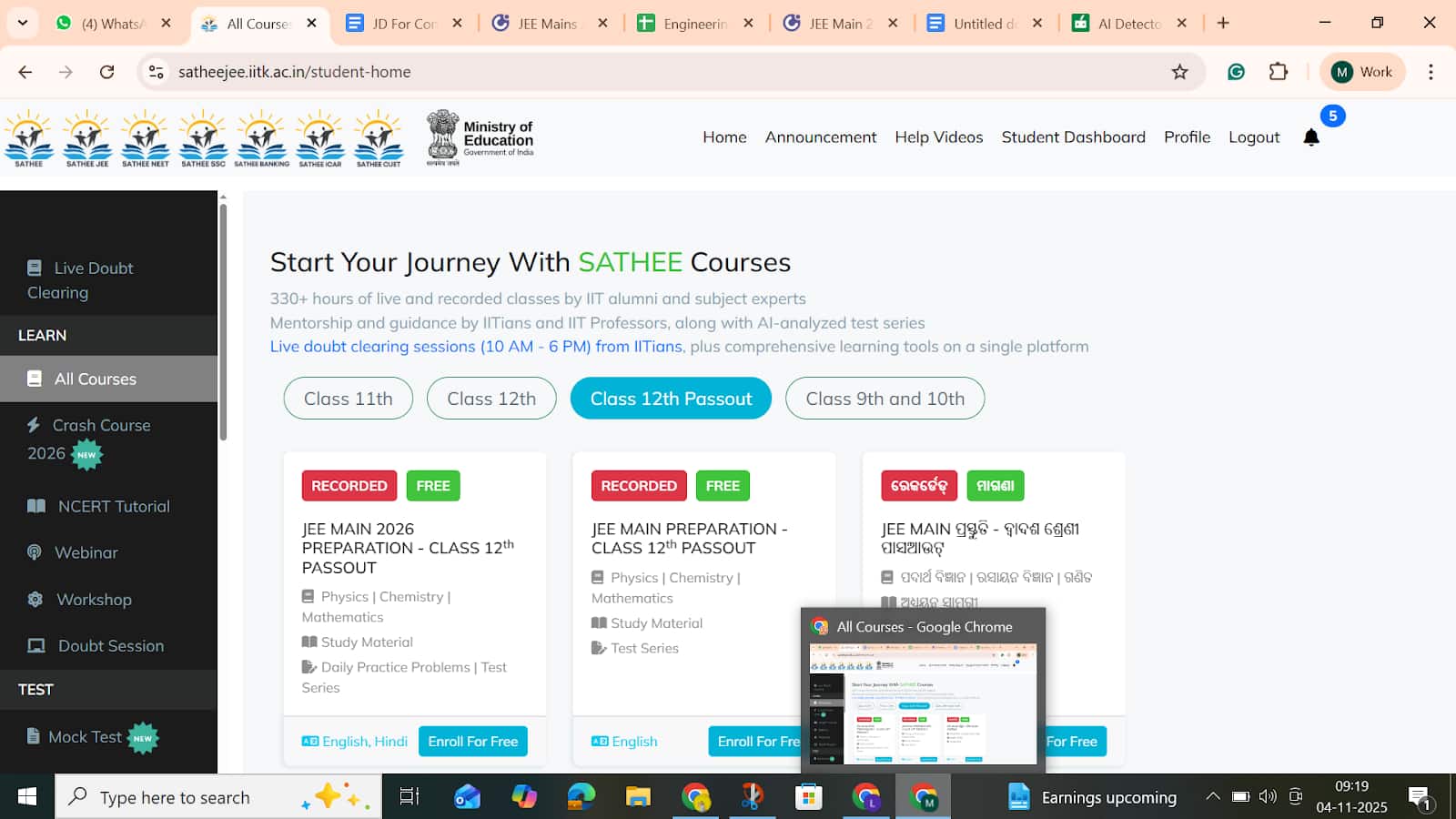Open the tab search dropdown arrow
This screenshot has height=819, width=1456.
point(23,23)
